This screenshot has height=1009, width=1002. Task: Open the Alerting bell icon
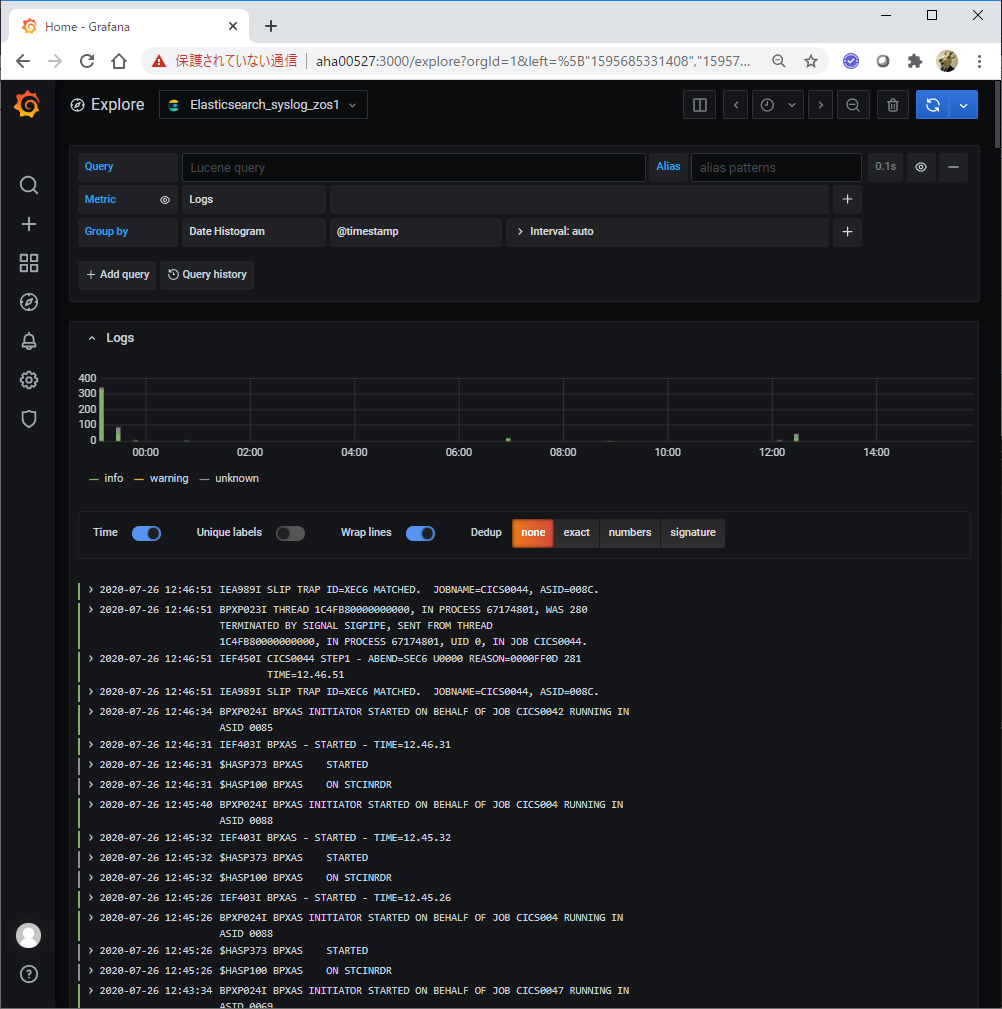28,341
